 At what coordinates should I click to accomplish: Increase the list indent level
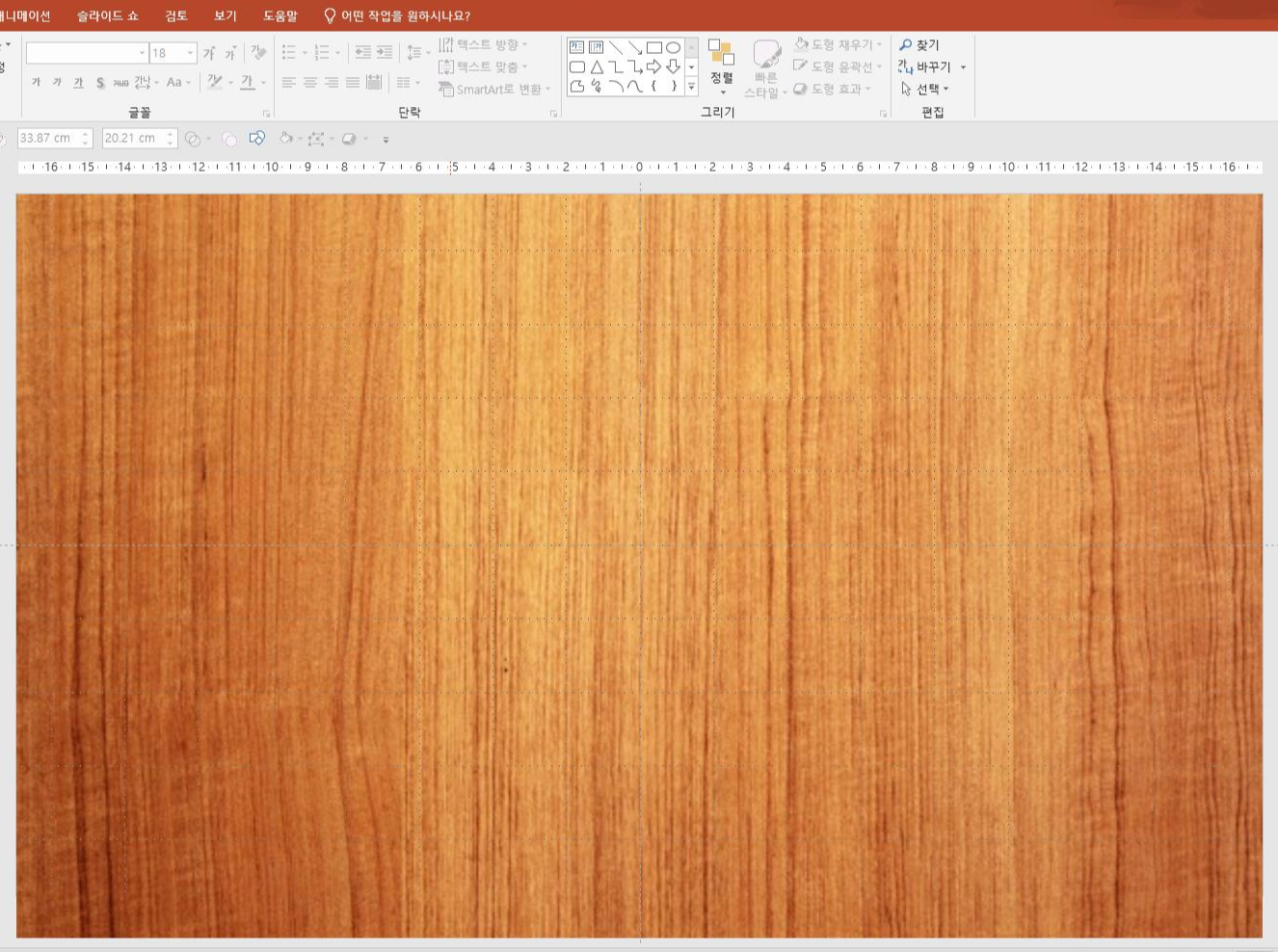pyautogui.click(x=385, y=52)
